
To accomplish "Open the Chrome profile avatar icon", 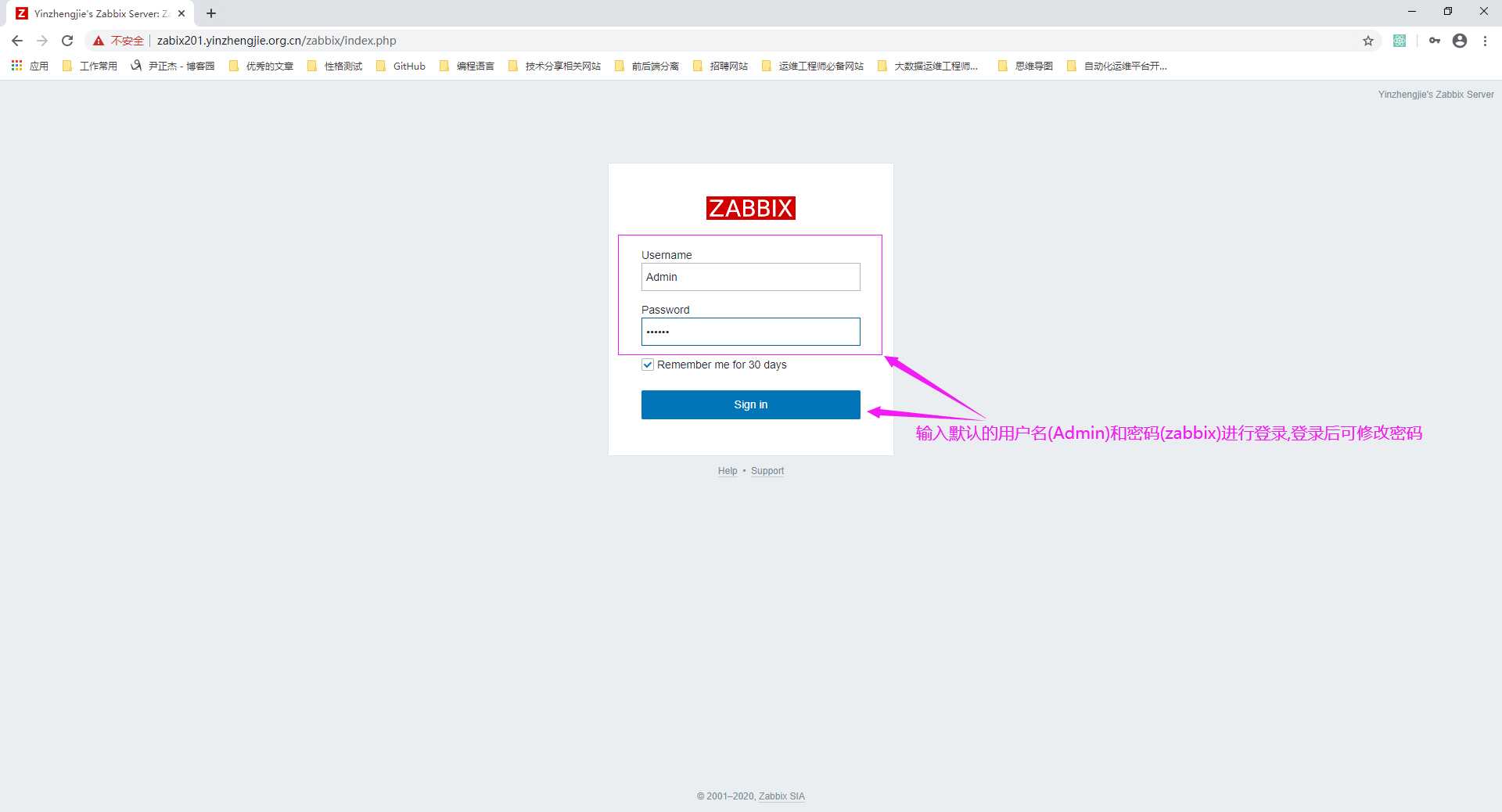I will click(1460, 41).
